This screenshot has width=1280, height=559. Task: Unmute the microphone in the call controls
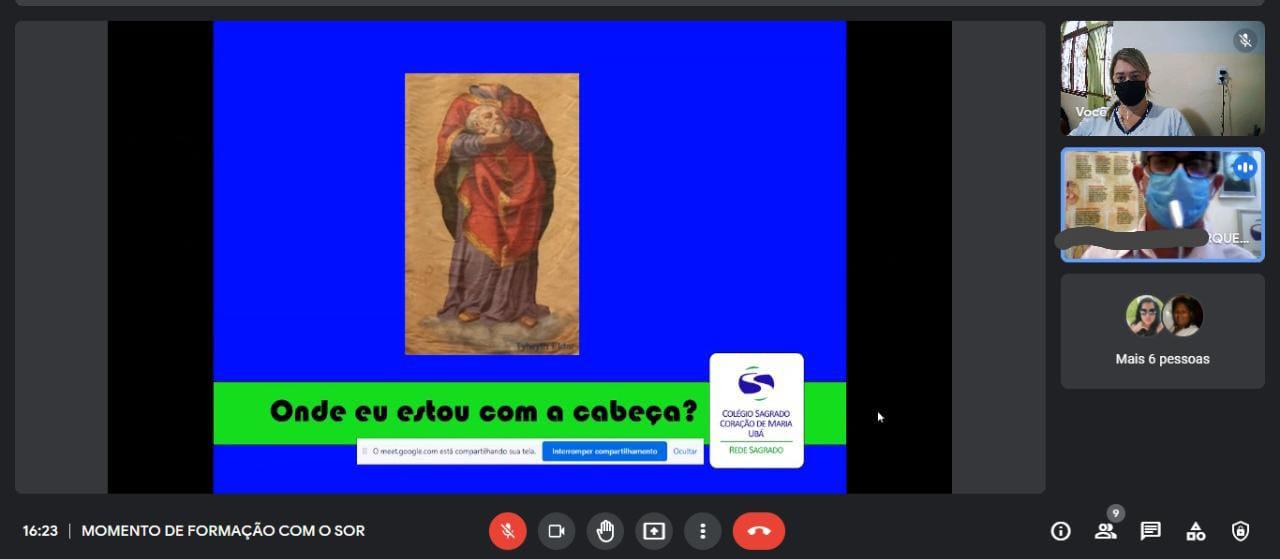(x=508, y=531)
